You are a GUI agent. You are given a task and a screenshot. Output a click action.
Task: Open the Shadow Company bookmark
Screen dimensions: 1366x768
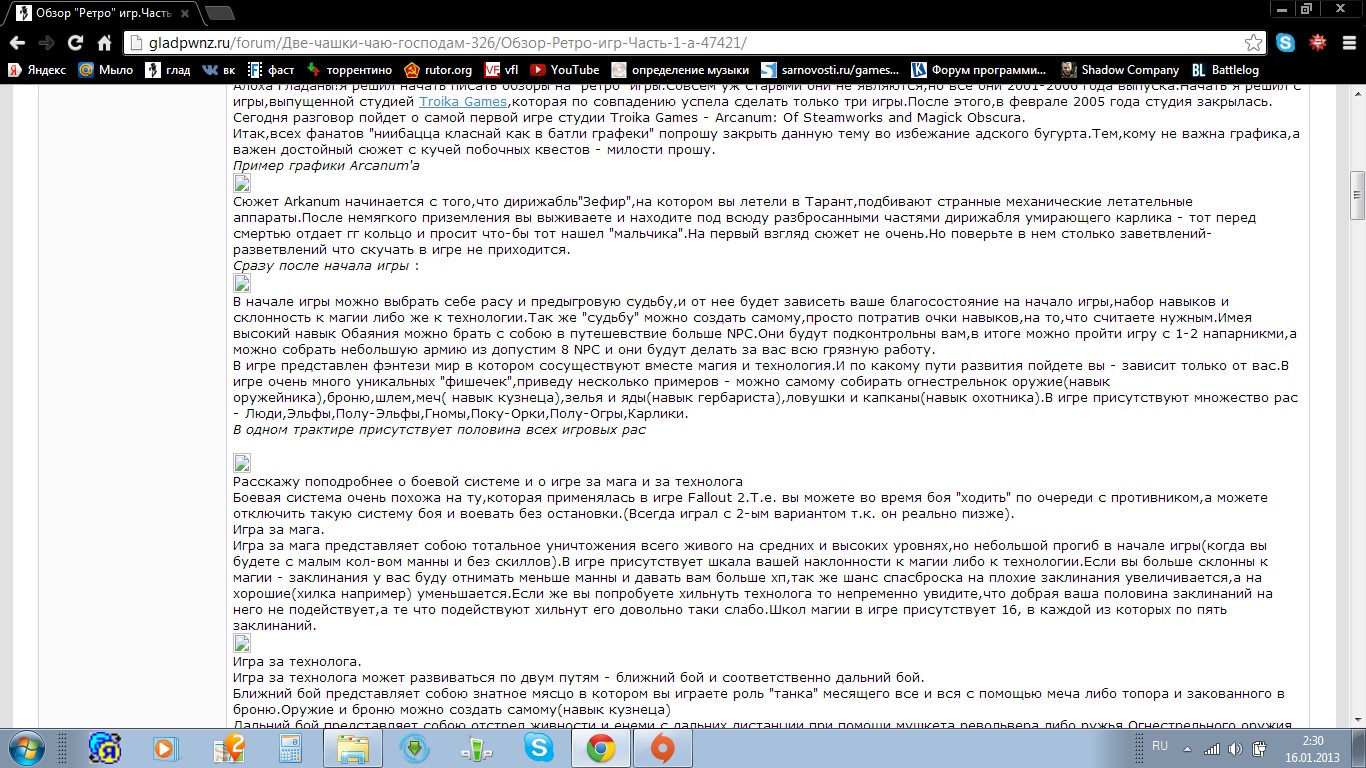coord(1120,70)
